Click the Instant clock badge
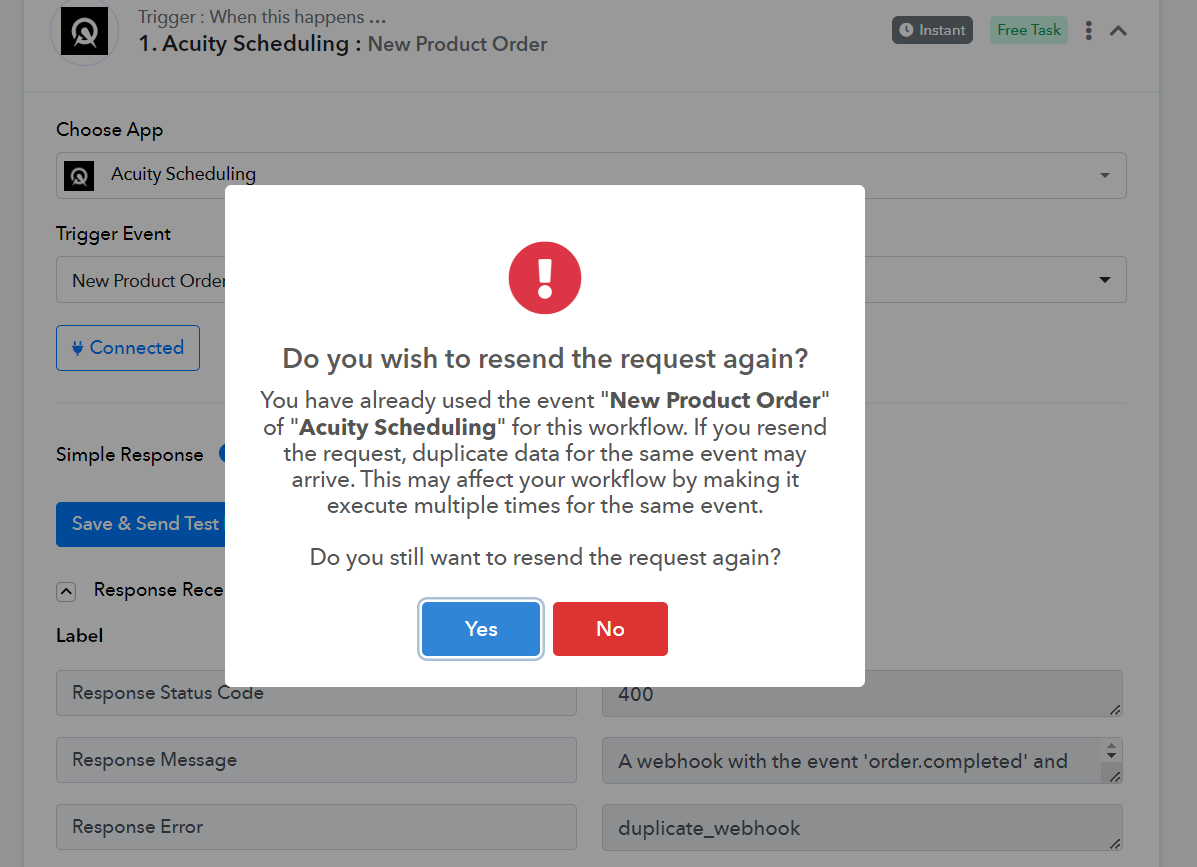 point(932,30)
